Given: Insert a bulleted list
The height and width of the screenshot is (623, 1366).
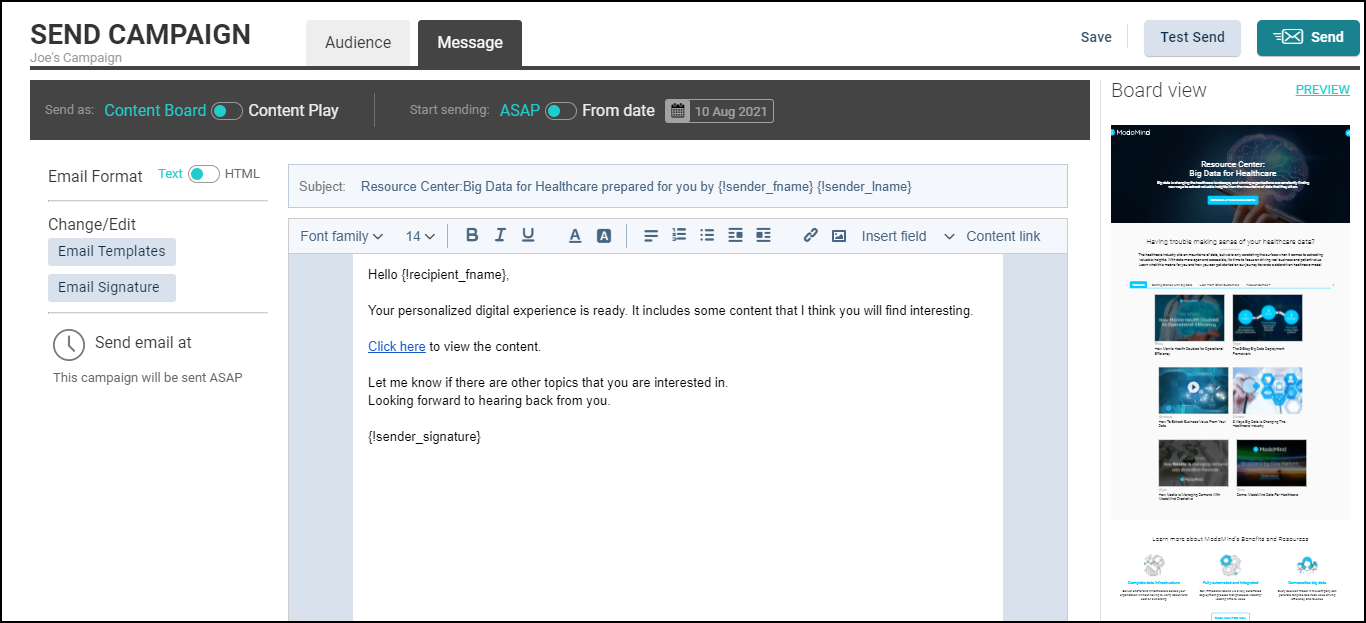Looking at the screenshot, I should (707, 236).
